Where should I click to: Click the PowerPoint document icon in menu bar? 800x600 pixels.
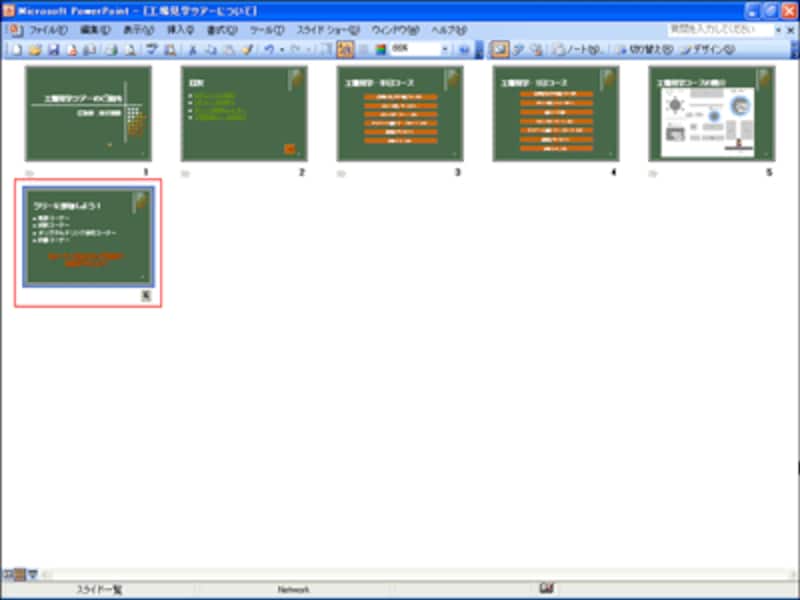coord(16,30)
